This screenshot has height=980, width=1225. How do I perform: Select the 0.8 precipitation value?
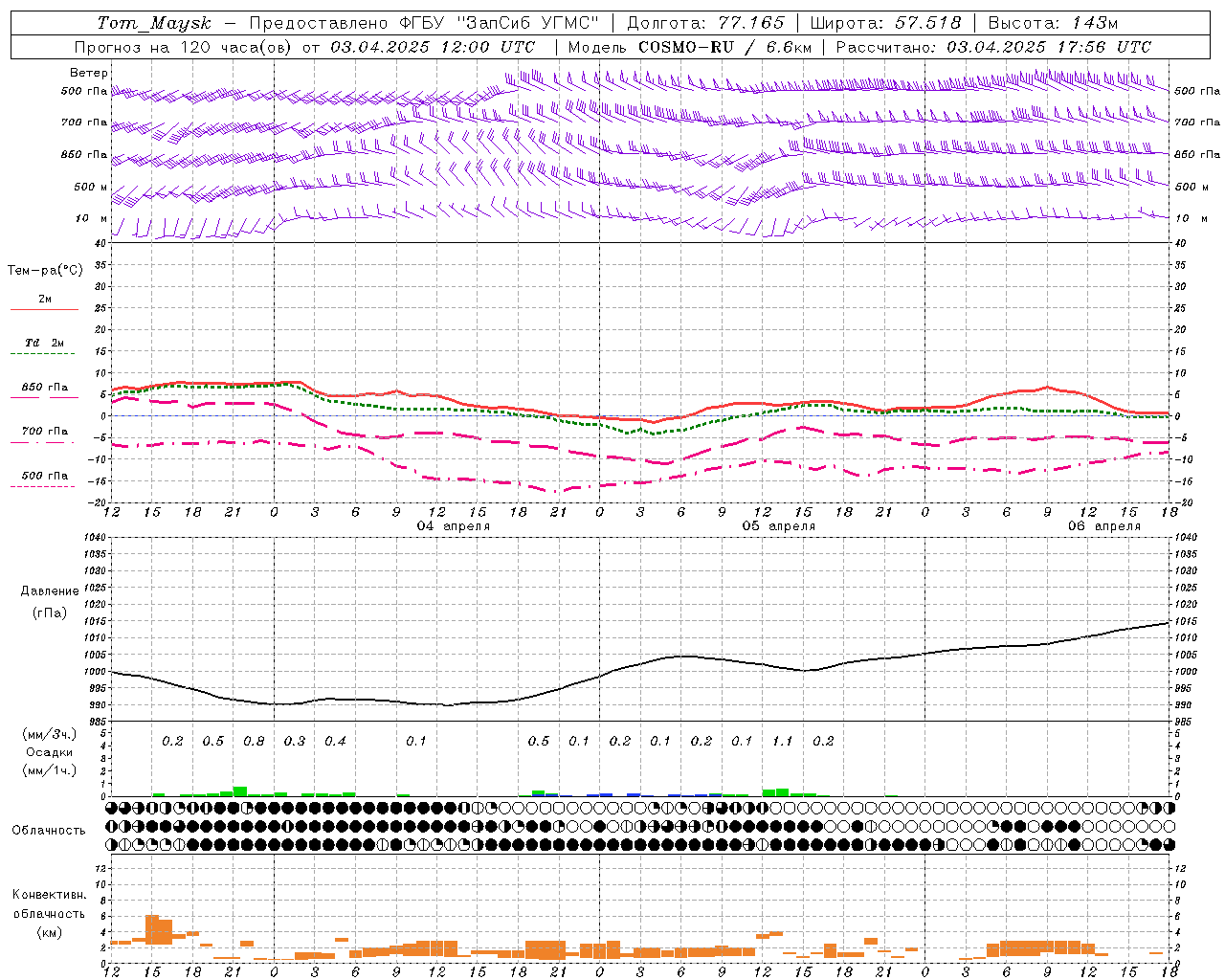pos(254,742)
